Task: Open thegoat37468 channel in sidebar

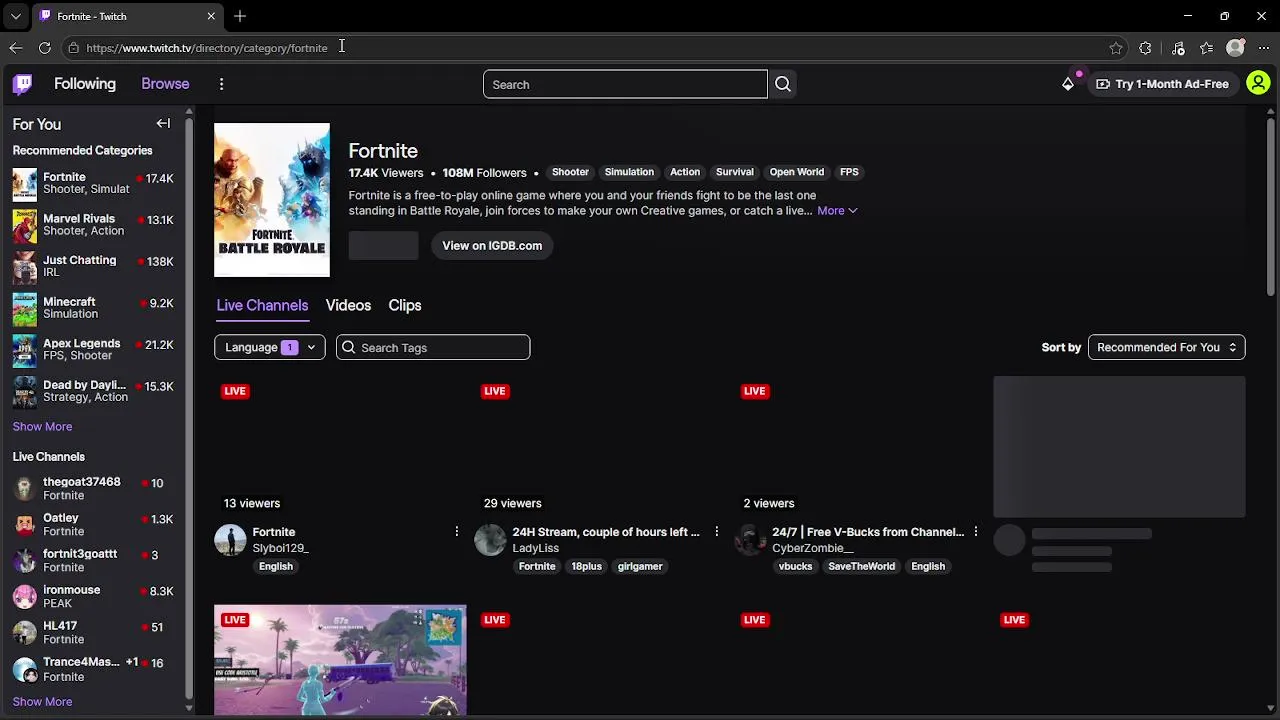Action: pos(93,489)
